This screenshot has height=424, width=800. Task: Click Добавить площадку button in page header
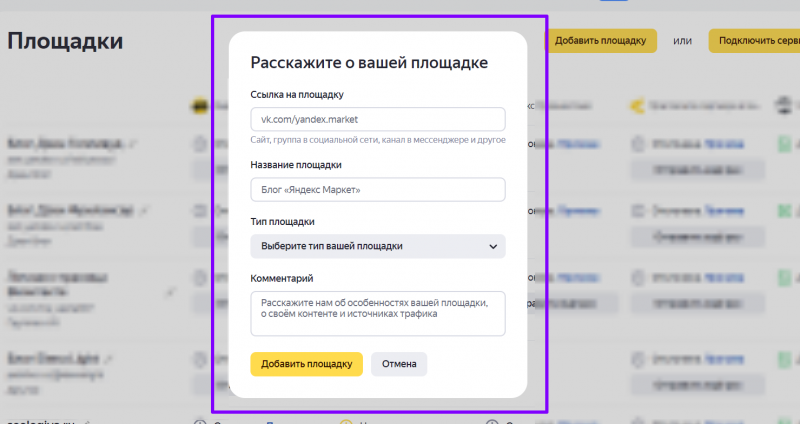tap(601, 41)
